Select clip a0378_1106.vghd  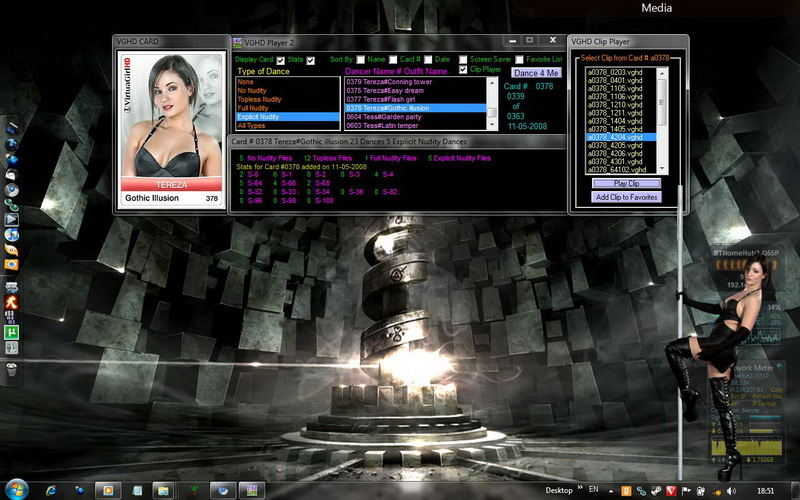pyautogui.click(x=621, y=96)
